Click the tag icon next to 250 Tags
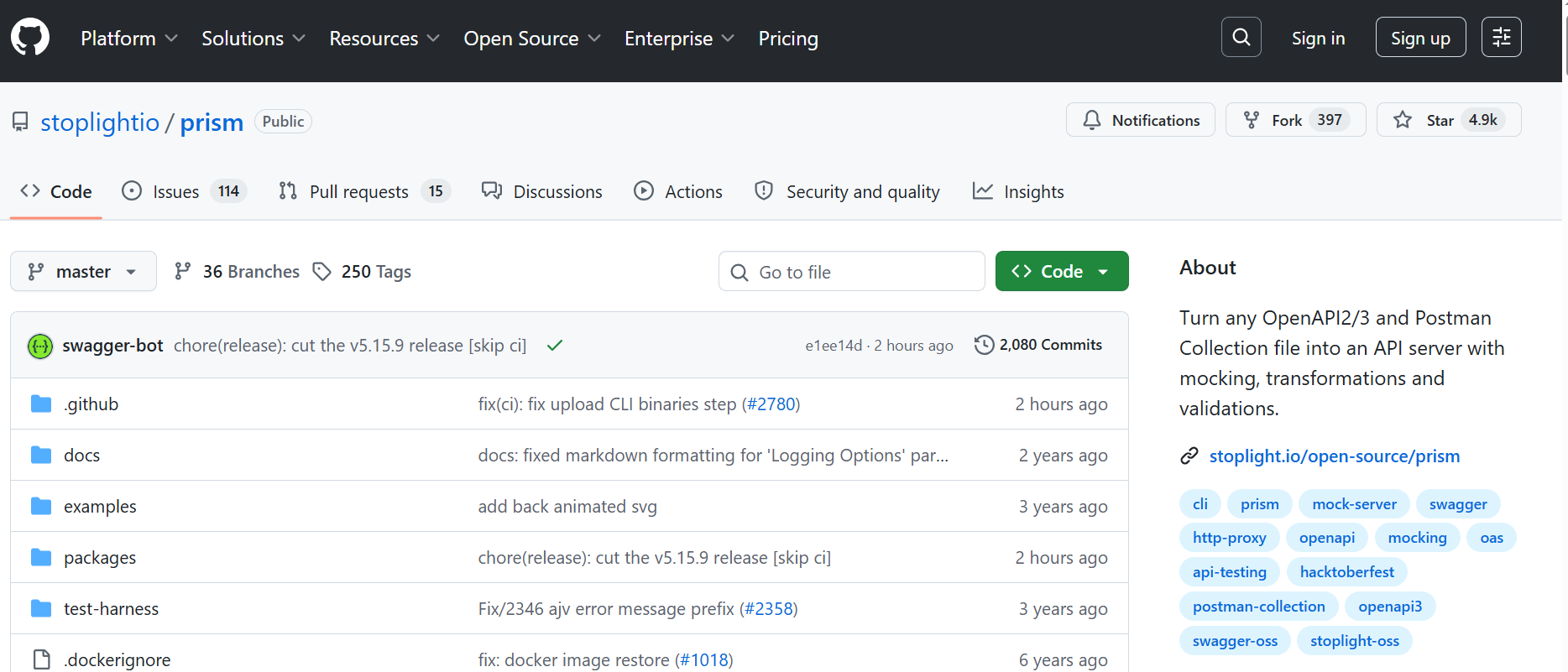Viewport: 1568px width, 672px height. click(321, 272)
